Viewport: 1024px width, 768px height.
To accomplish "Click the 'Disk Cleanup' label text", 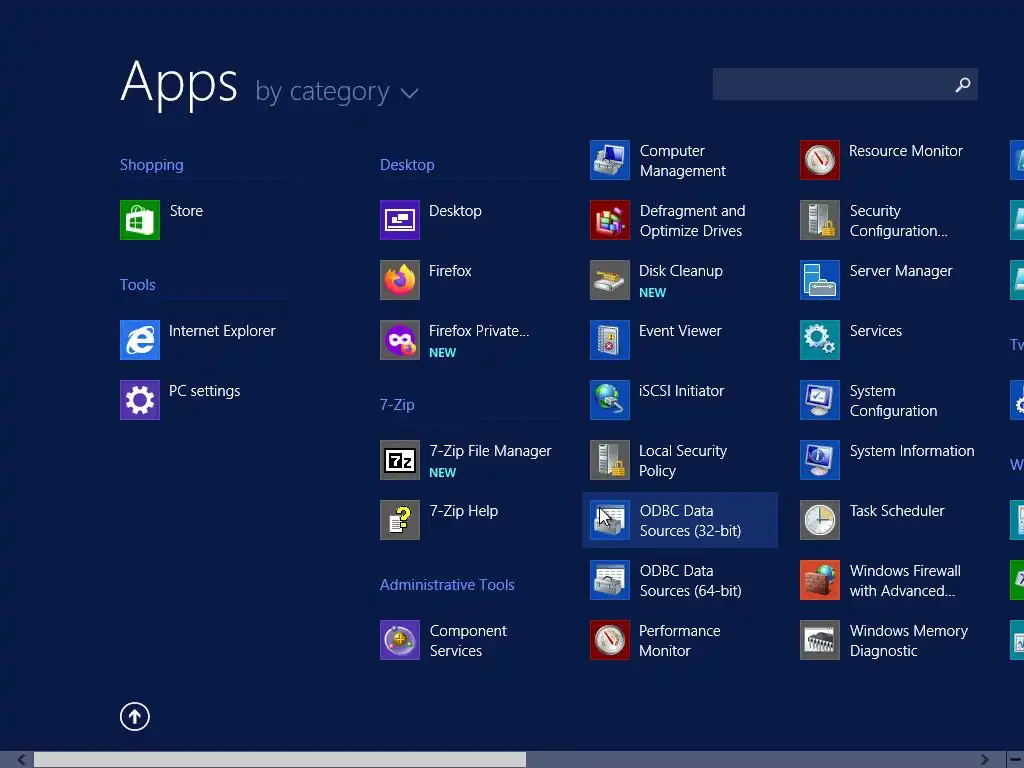I will coord(680,271).
